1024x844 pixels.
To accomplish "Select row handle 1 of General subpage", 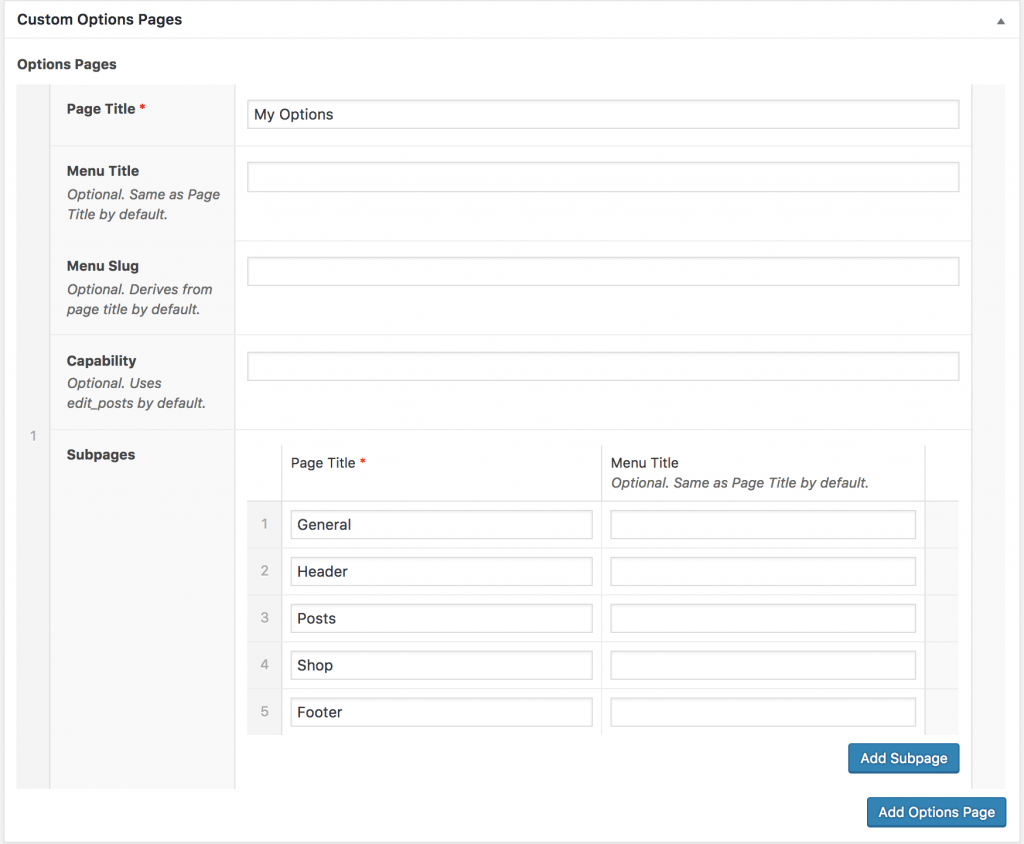I will [264, 524].
